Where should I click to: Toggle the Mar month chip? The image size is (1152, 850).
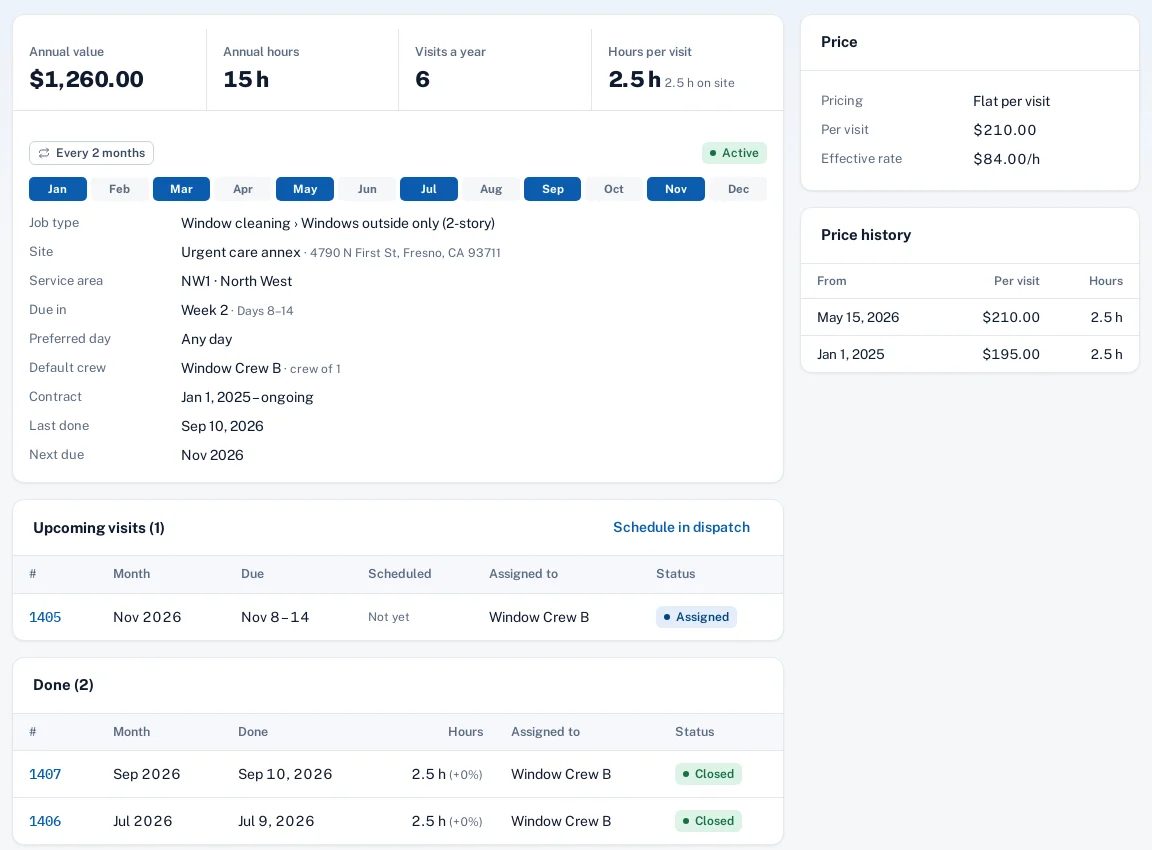coord(181,189)
